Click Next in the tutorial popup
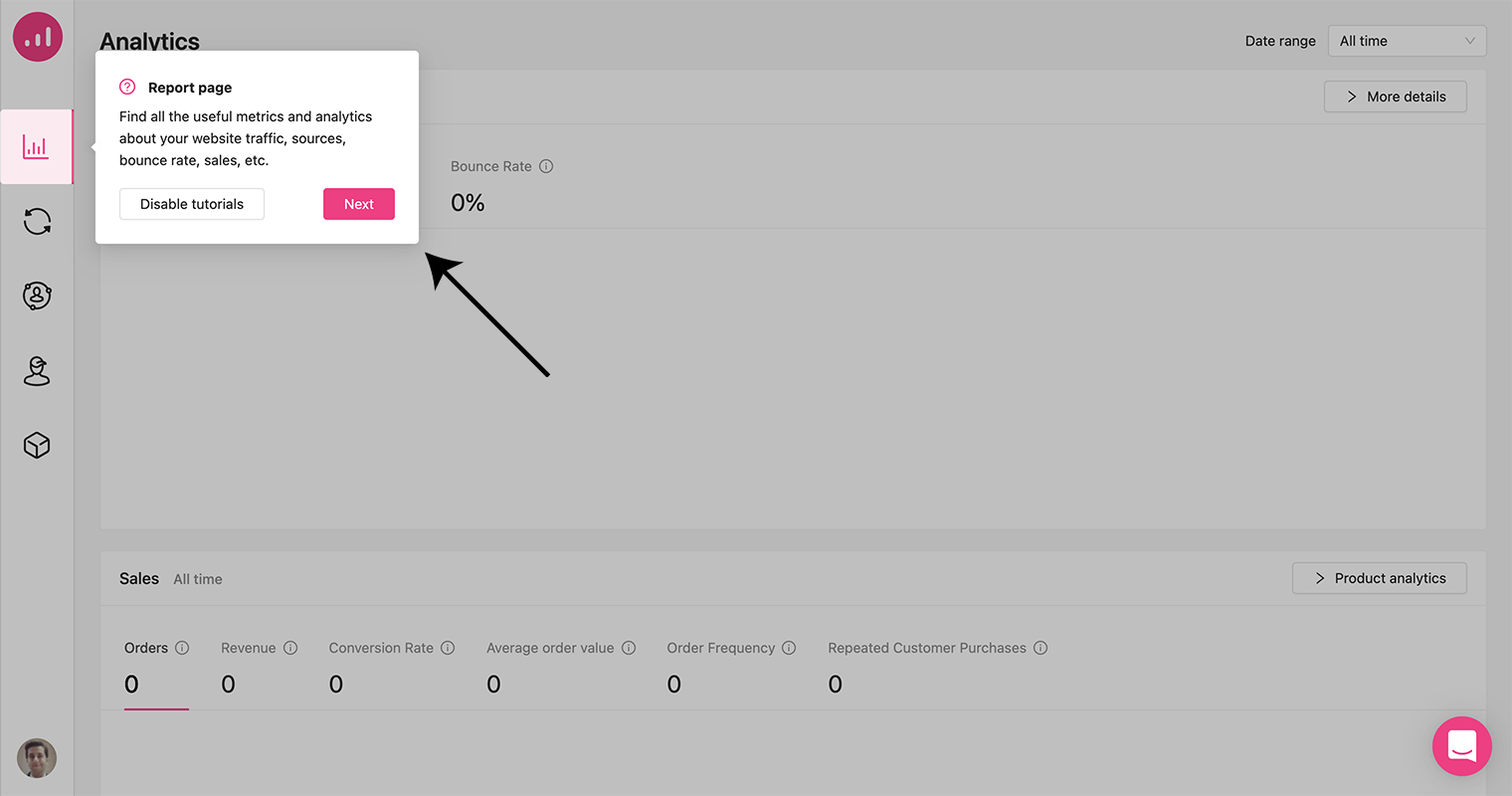This screenshot has height=796, width=1512. pos(359,204)
